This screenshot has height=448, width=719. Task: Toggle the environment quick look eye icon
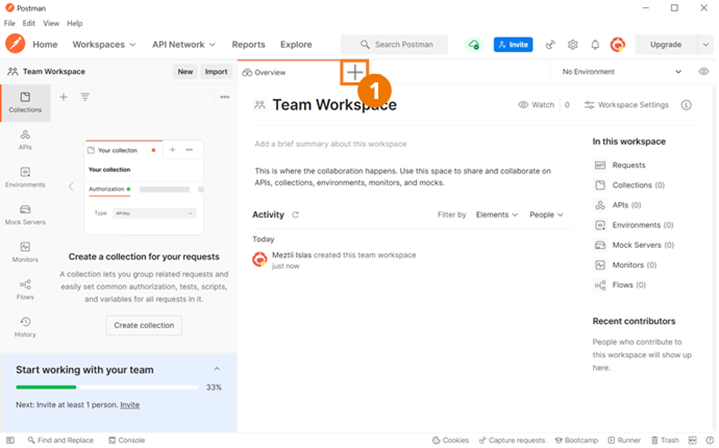(x=703, y=72)
